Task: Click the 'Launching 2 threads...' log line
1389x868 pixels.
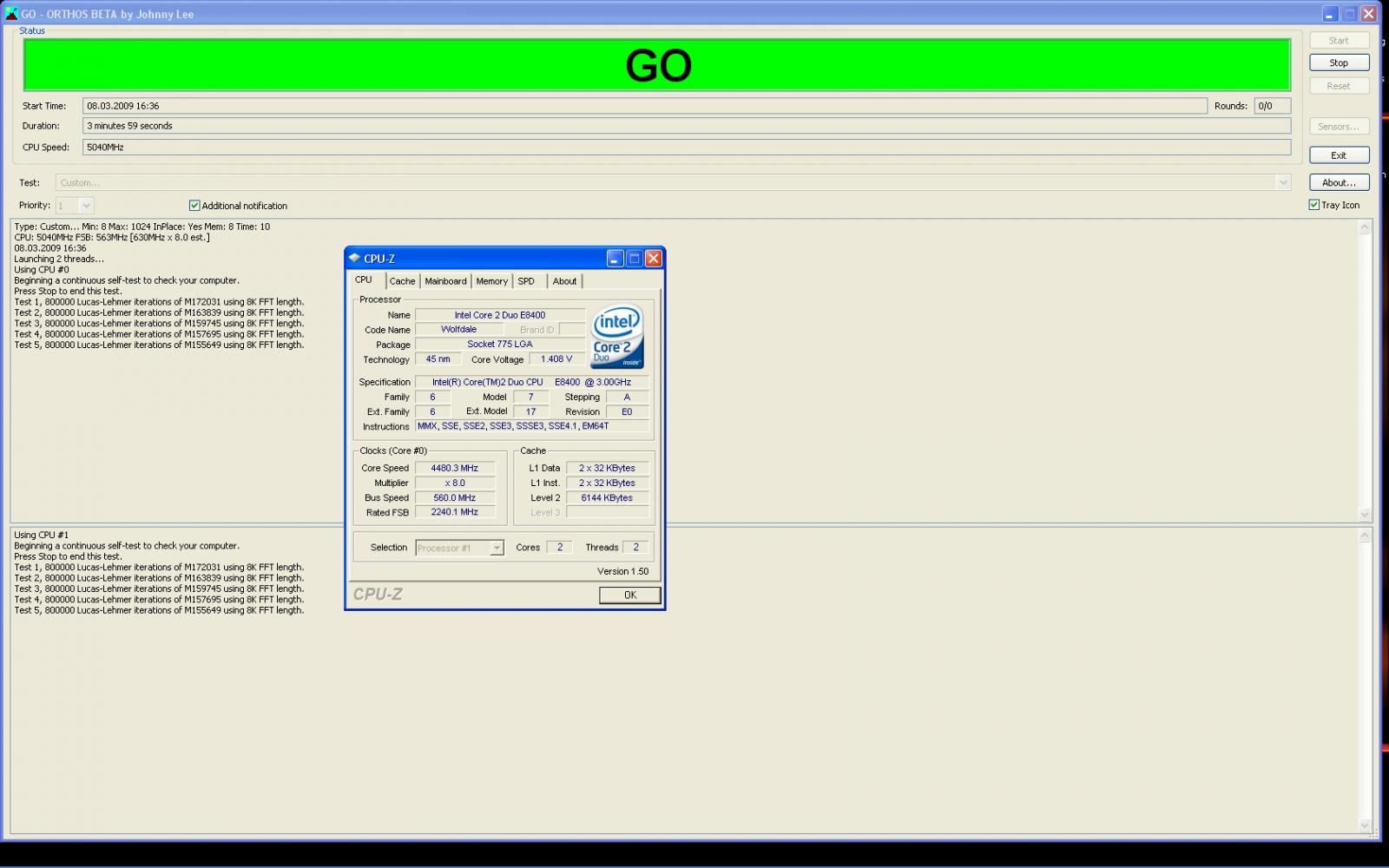Action: click(x=59, y=259)
